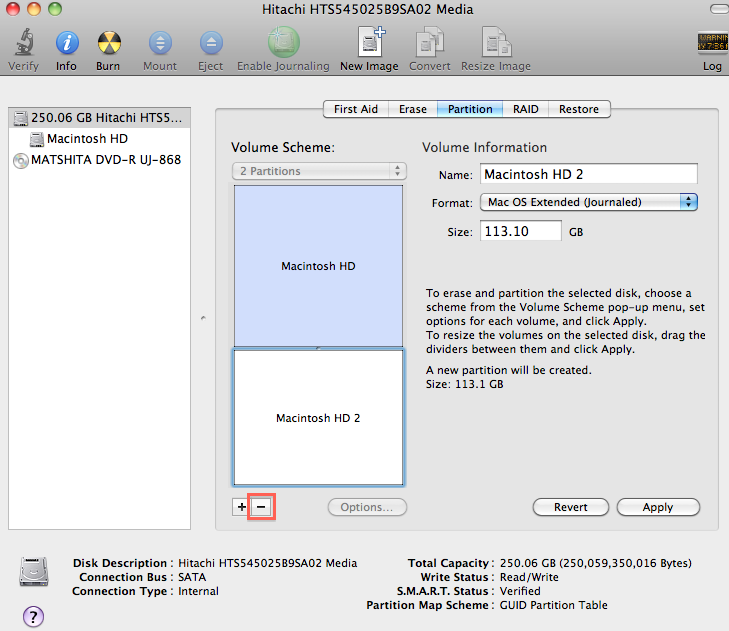
Task: Click the Eject toolbar icon
Action: tap(211, 43)
